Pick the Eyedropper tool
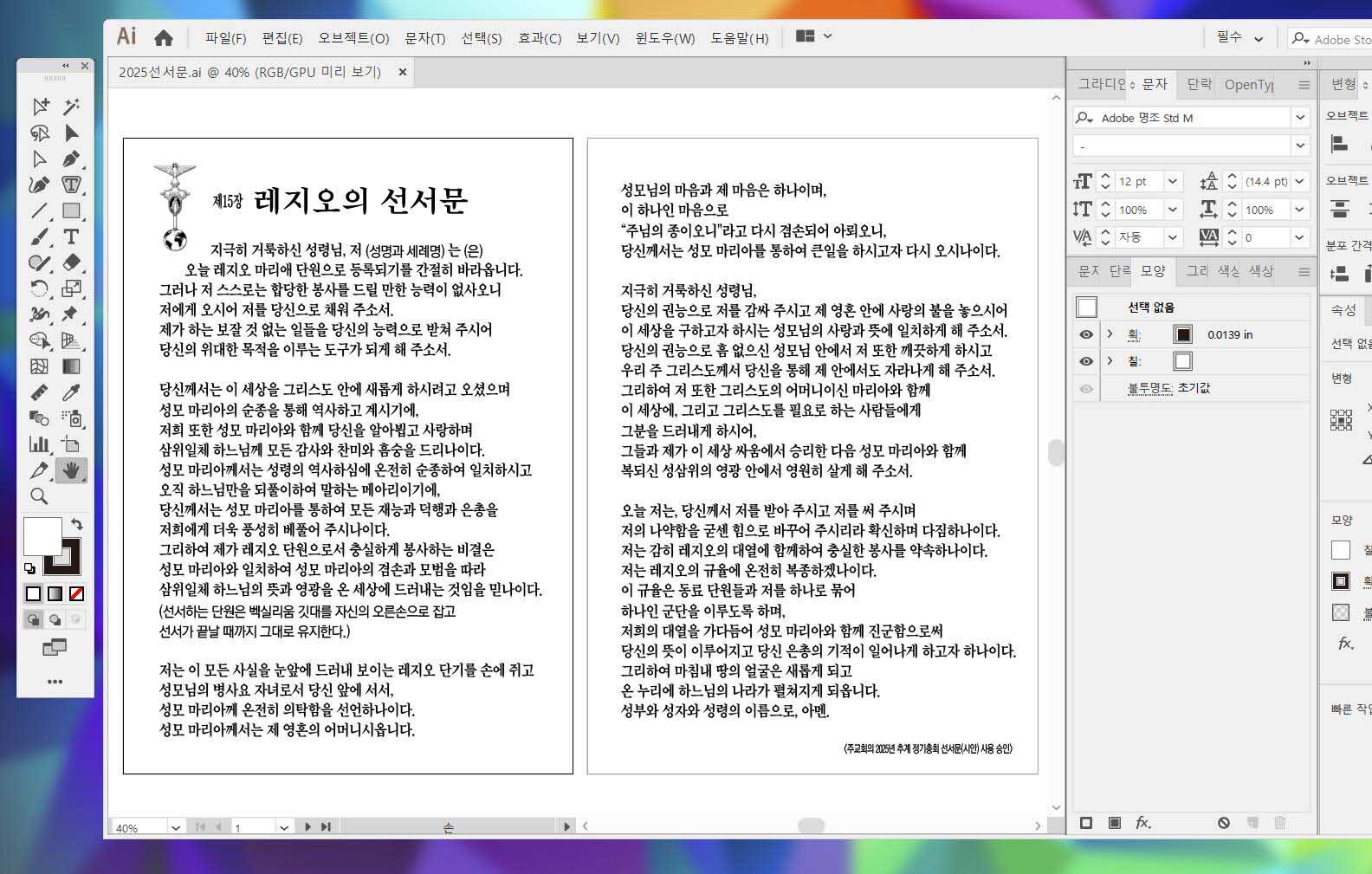Screen dimensions: 1372x874 pos(71,392)
